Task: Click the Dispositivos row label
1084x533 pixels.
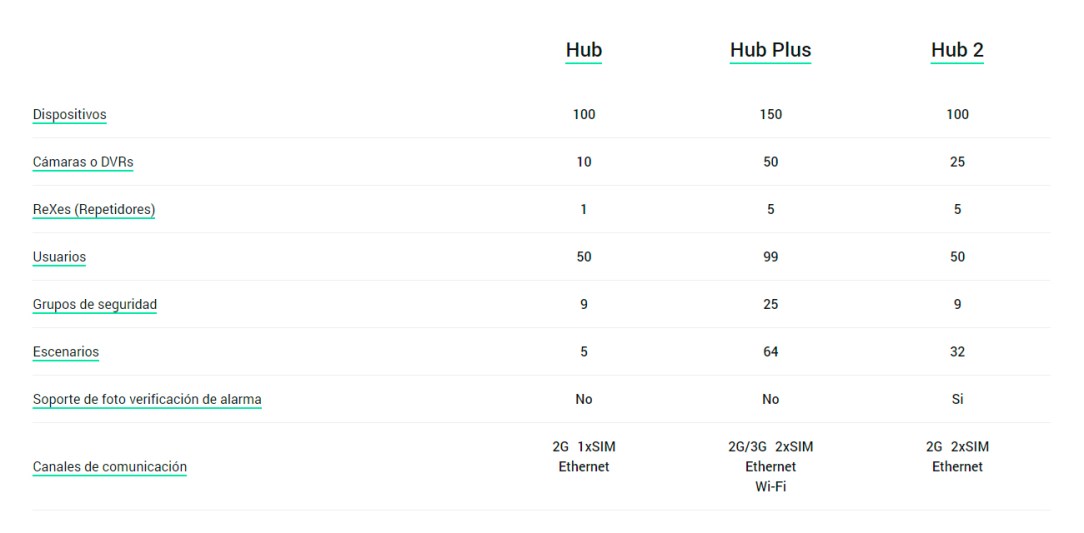Action: 69,114
